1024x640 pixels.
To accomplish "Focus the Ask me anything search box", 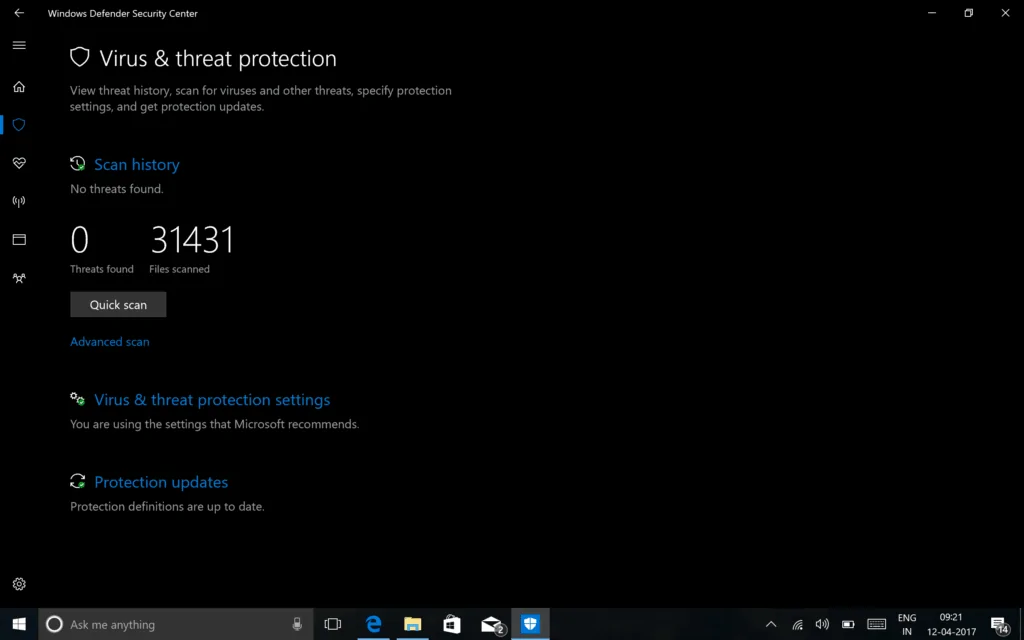I will pos(176,624).
